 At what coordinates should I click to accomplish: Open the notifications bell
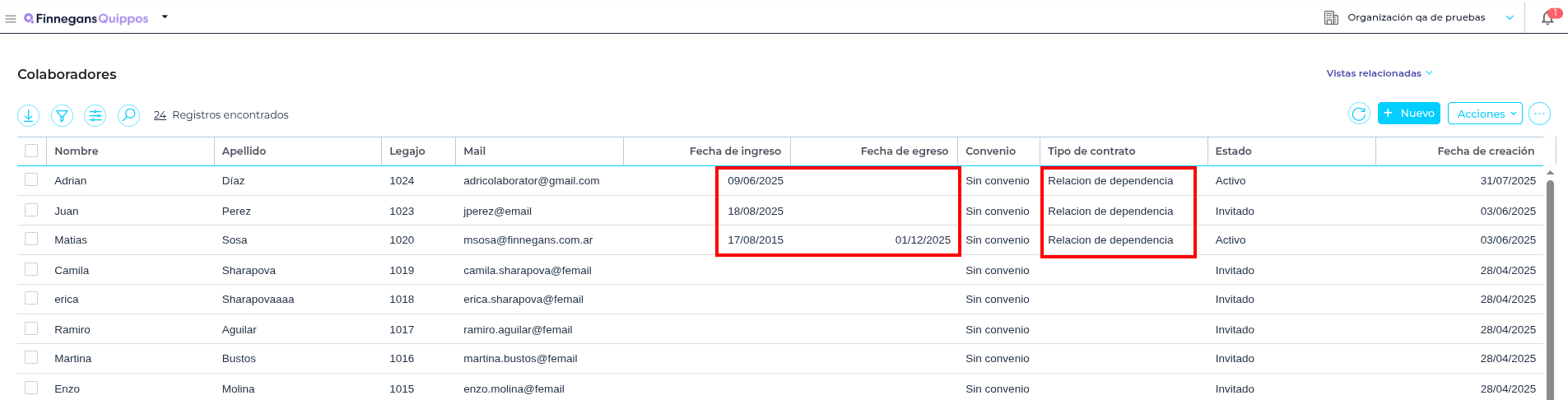tap(1547, 18)
